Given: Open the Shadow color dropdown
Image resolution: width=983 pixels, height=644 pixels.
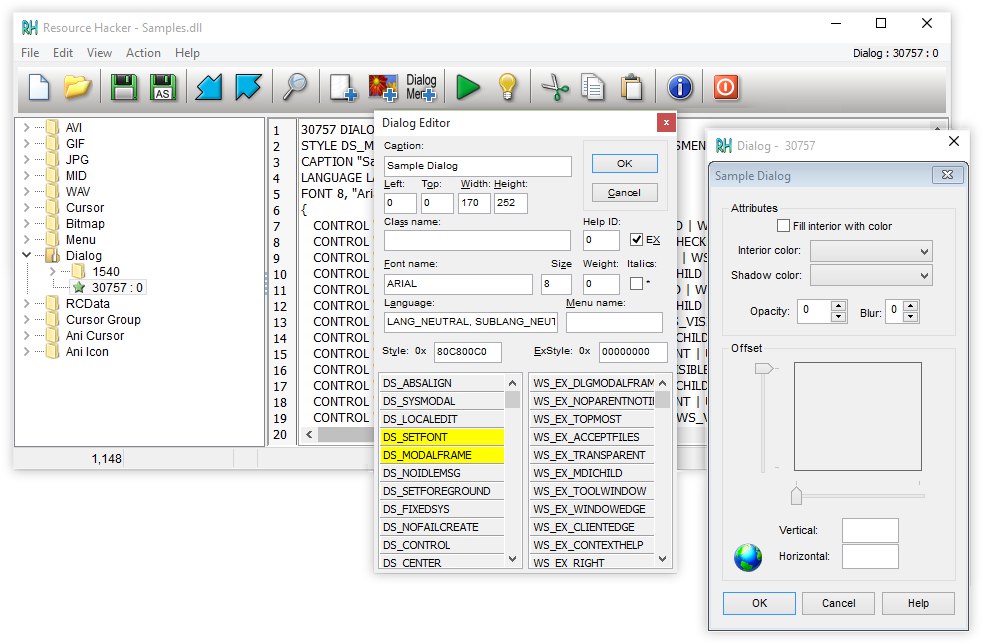Looking at the screenshot, I should point(870,275).
